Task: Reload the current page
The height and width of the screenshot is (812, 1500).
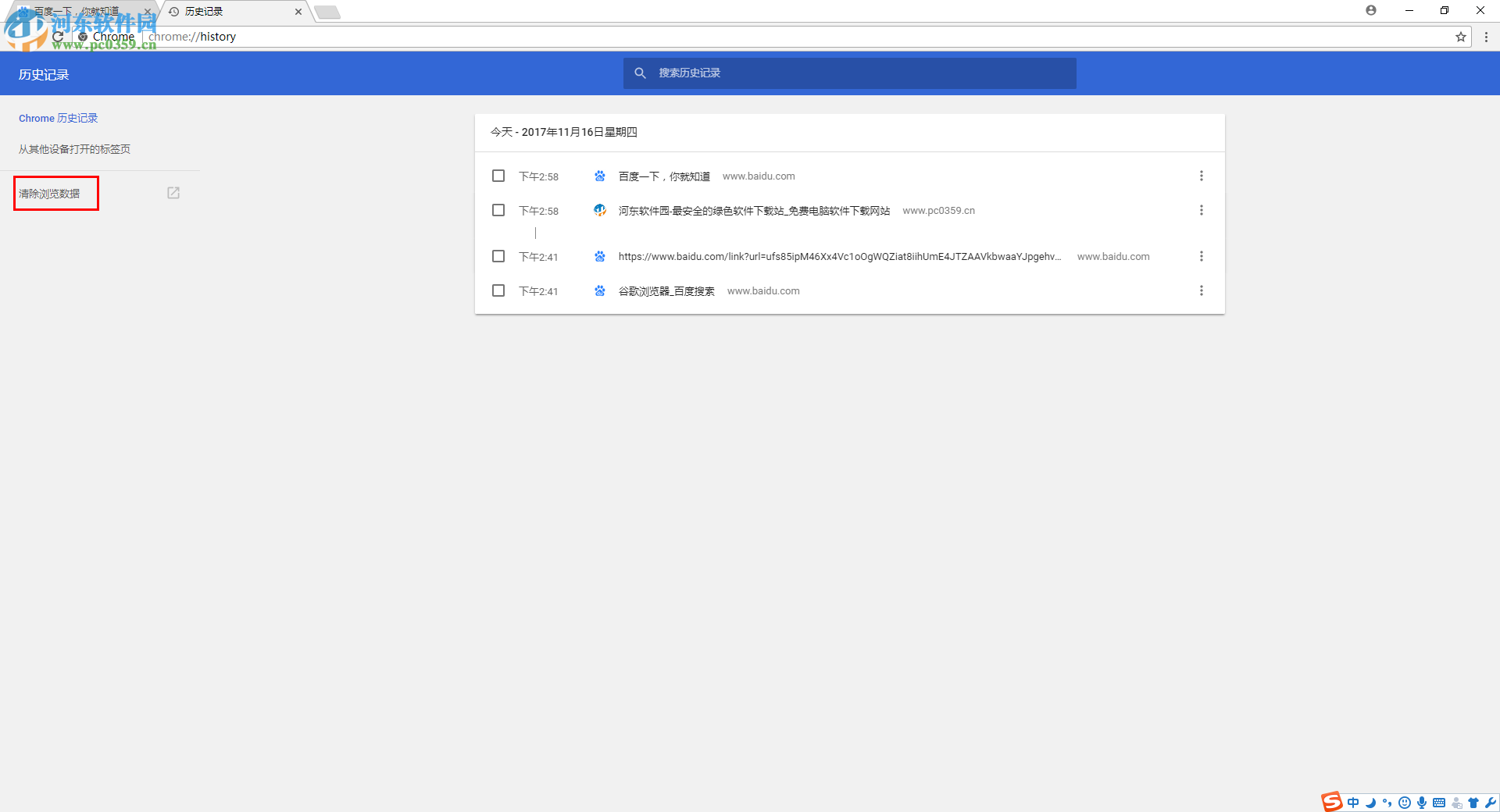Action: (x=58, y=37)
